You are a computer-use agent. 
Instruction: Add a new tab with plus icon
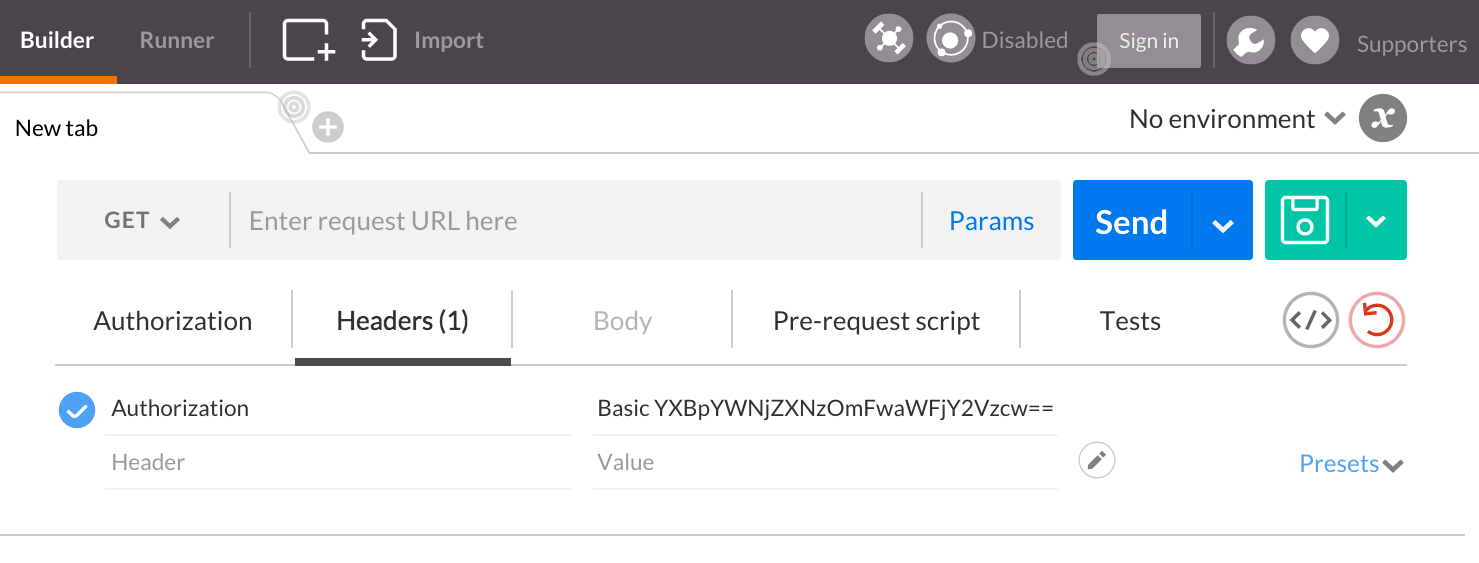pyautogui.click(x=328, y=127)
